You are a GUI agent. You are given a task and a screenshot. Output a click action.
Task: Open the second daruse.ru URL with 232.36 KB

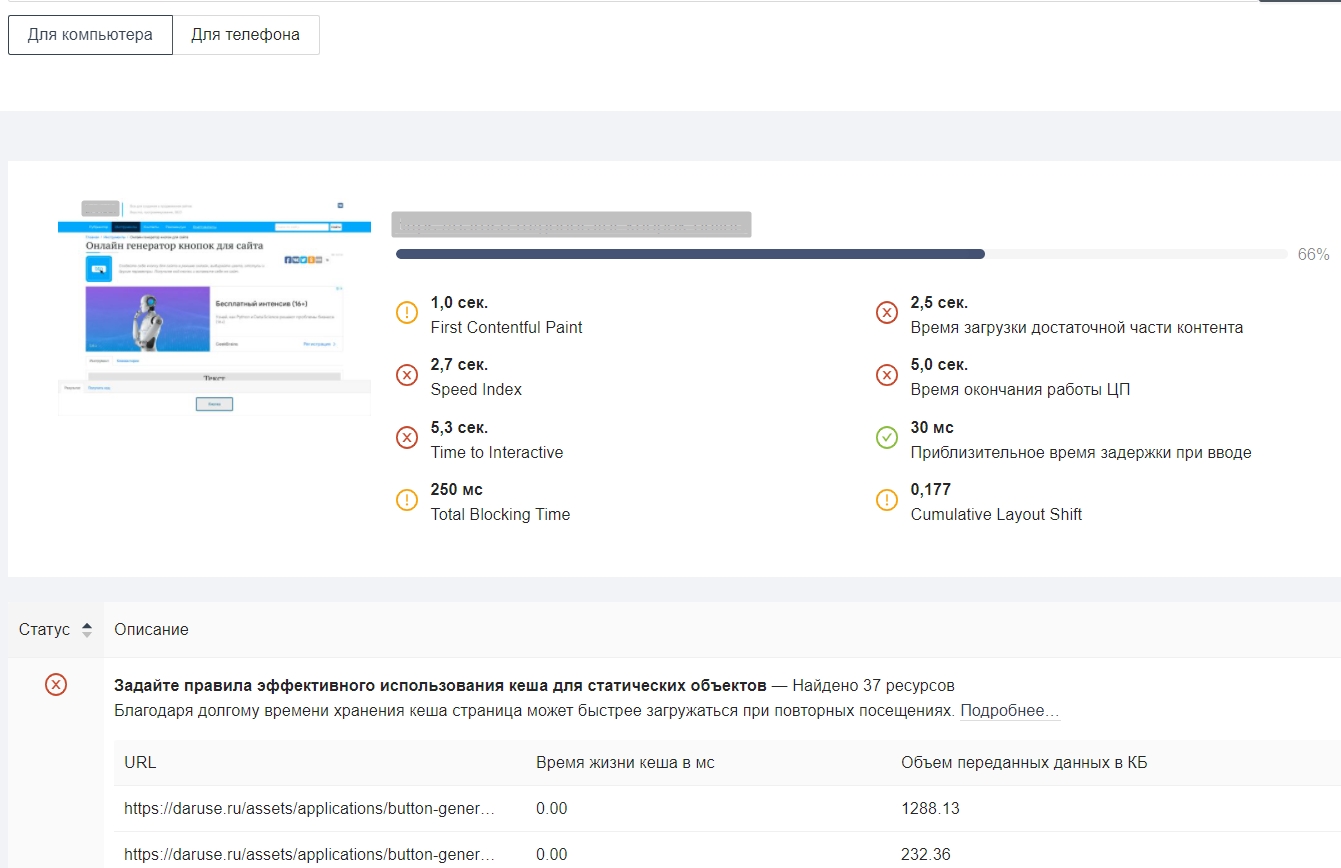pos(309,854)
